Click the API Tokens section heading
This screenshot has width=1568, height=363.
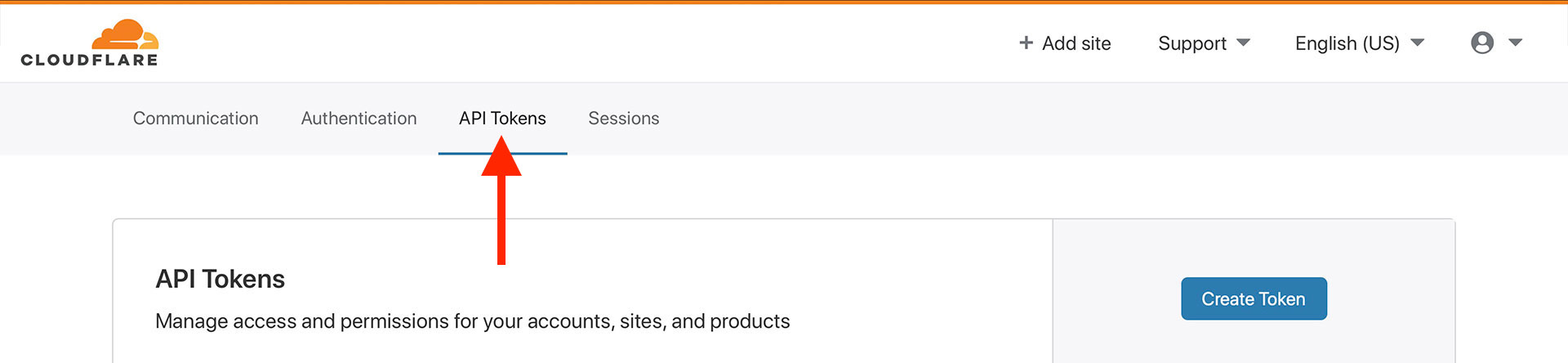coord(220,280)
